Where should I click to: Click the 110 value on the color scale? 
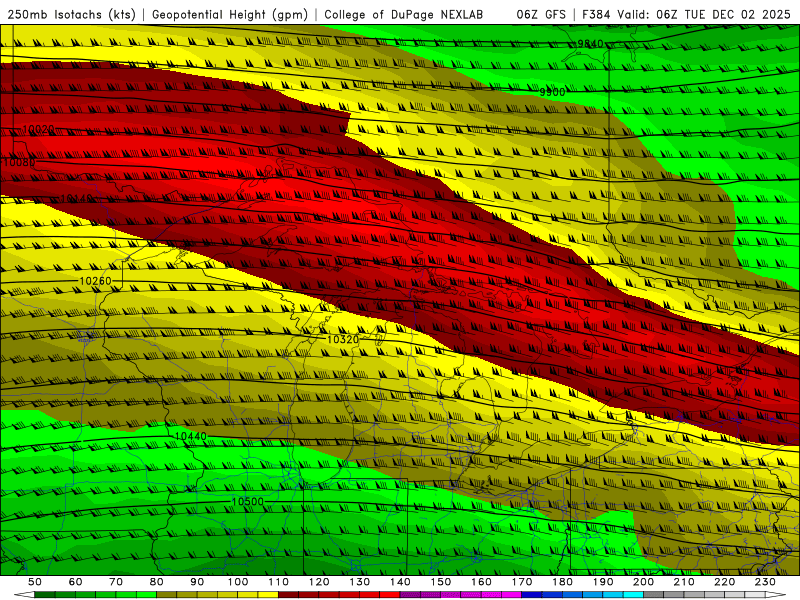tap(279, 582)
